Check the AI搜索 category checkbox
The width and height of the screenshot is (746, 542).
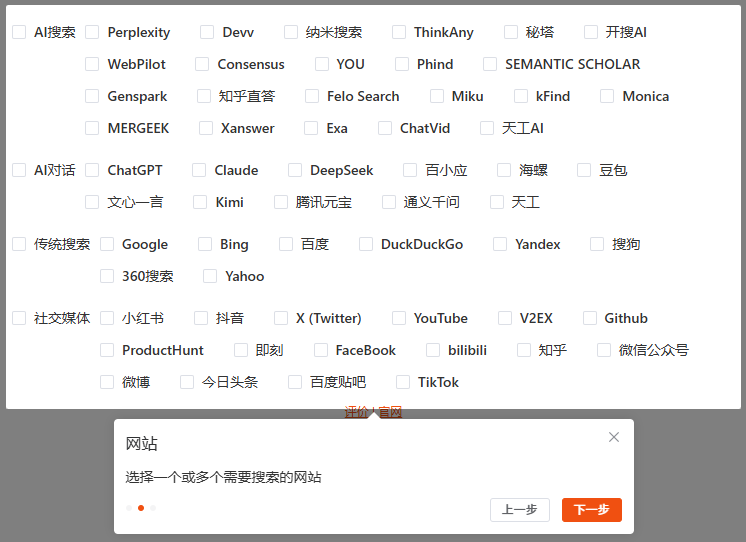(x=19, y=32)
